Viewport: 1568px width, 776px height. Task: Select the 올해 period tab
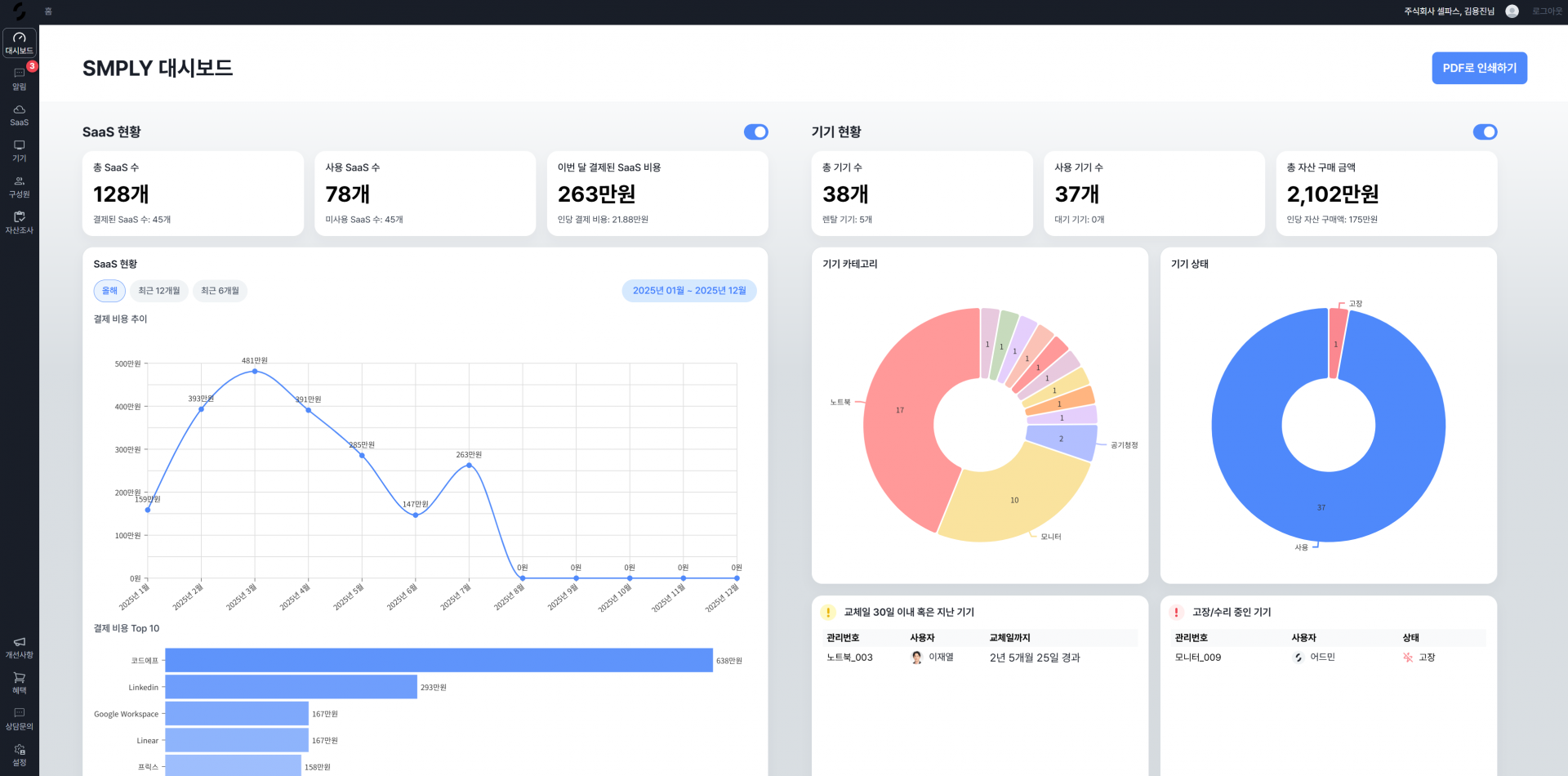point(109,291)
